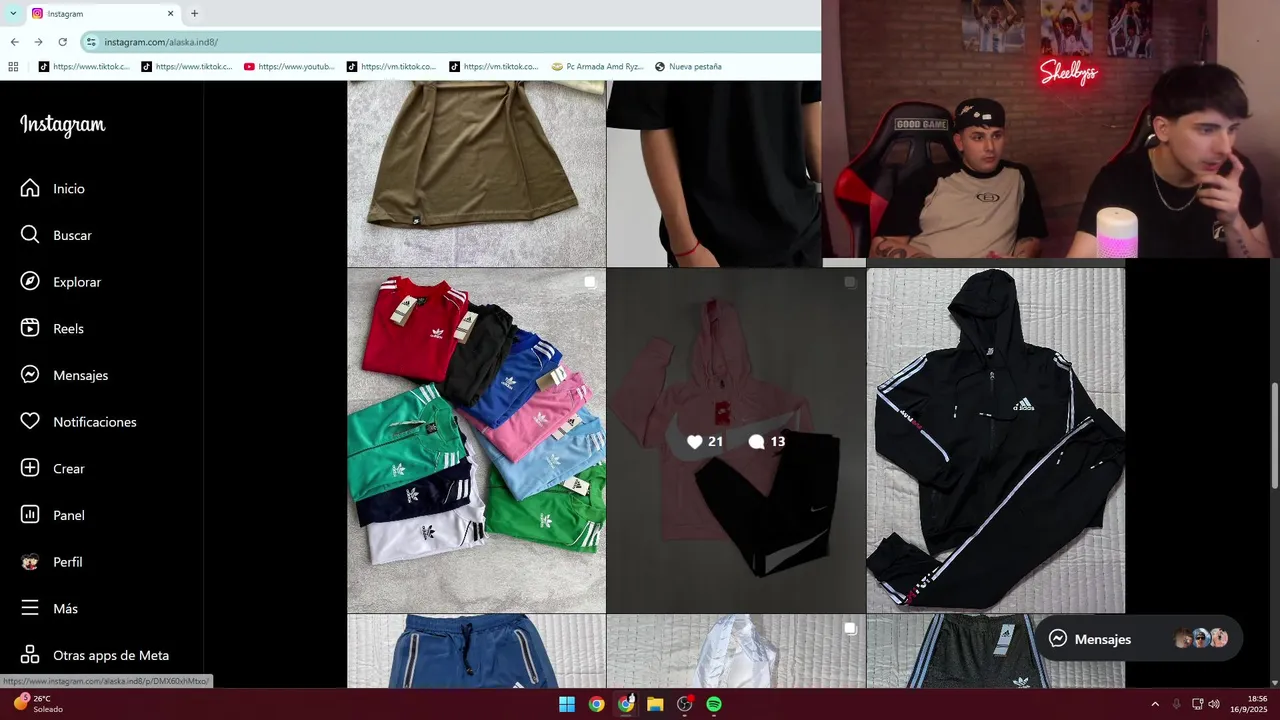This screenshot has width=1280, height=720.
Task: Click the Inicio label in the sidebar
Action: (x=69, y=189)
